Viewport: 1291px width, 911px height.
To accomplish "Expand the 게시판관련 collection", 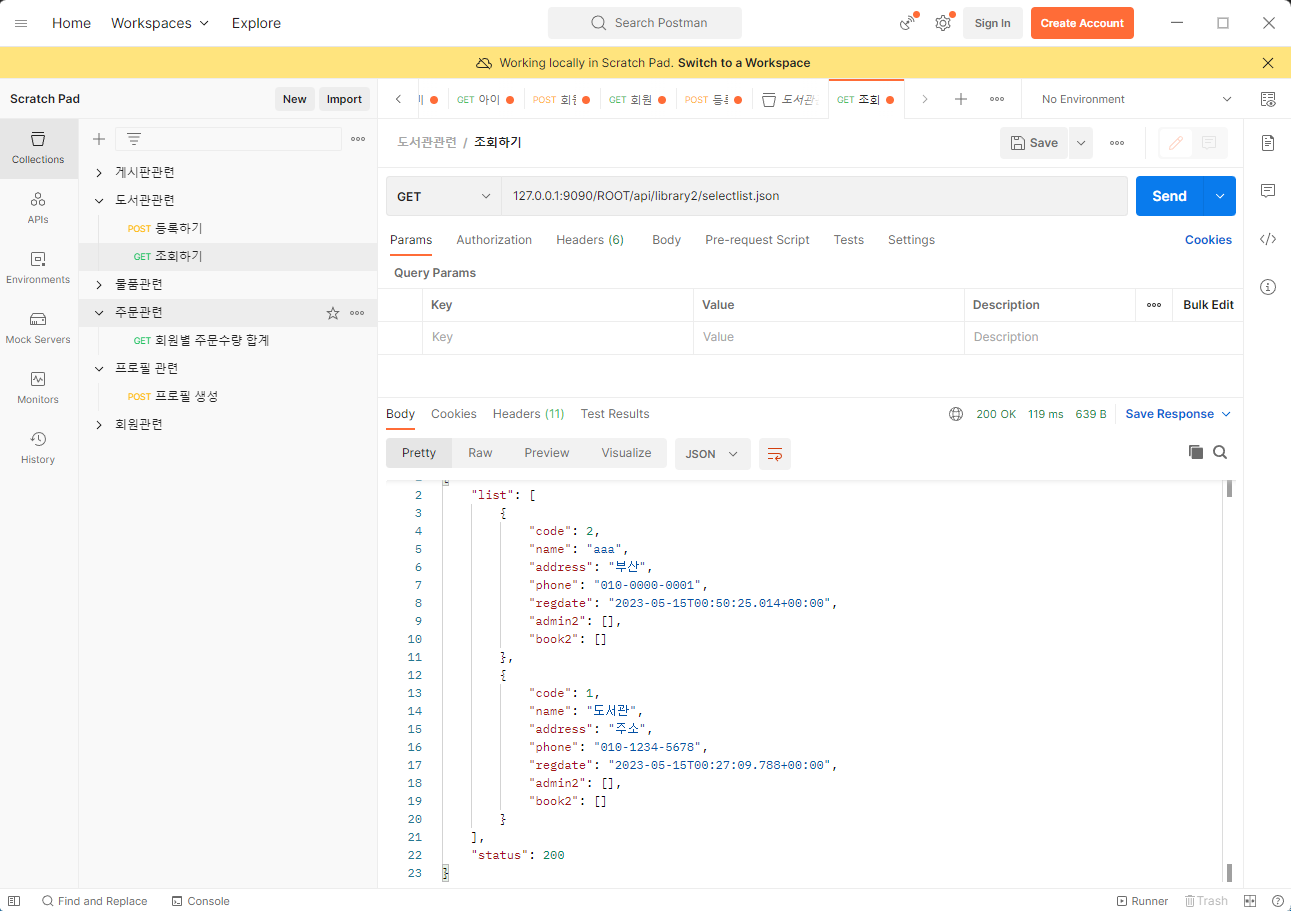I will 99,173.
